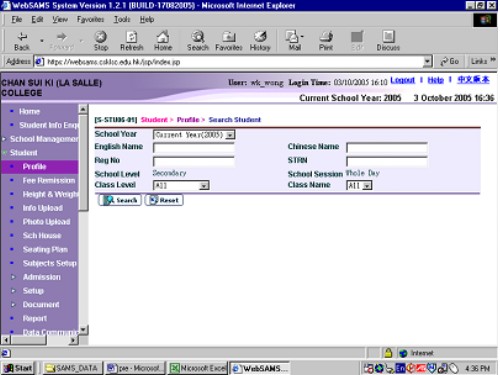Collapse the Student section in the sidebar
Screen dimensions: 500x375
[x=23, y=153]
